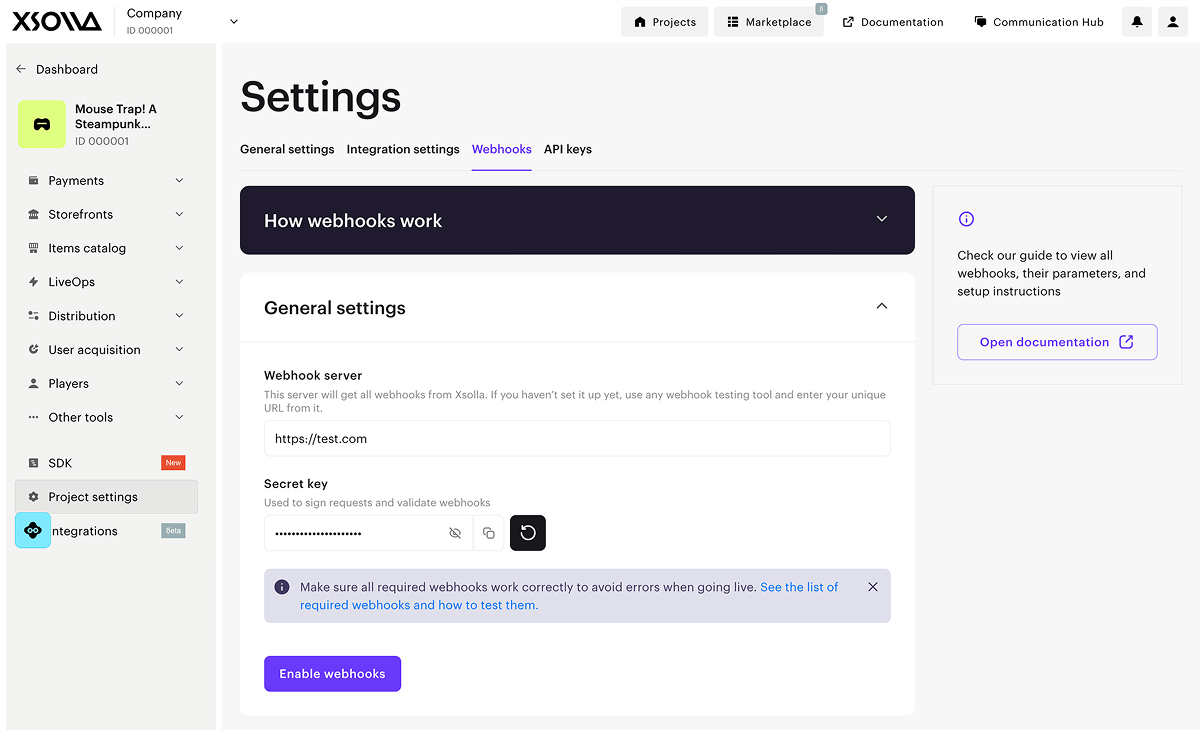The image size is (1200, 730).
Task: Switch to the Integration settings tab
Action: 403,149
